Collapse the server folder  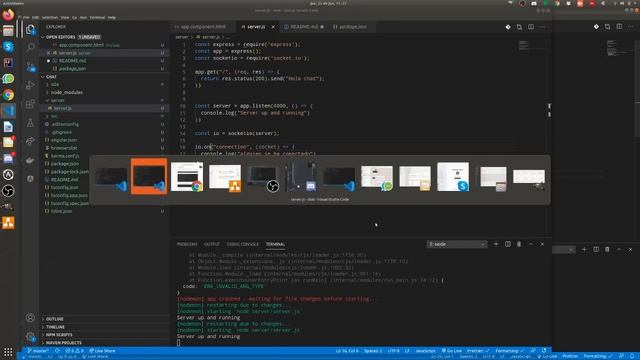[x=58, y=100]
